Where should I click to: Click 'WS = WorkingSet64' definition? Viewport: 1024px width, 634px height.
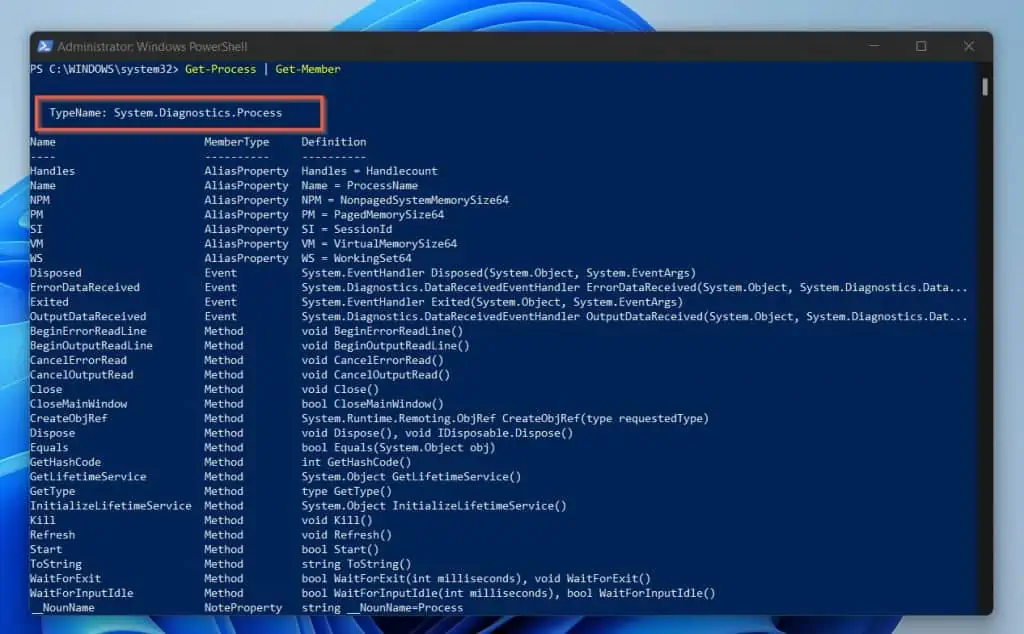pyautogui.click(x=356, y=259)
